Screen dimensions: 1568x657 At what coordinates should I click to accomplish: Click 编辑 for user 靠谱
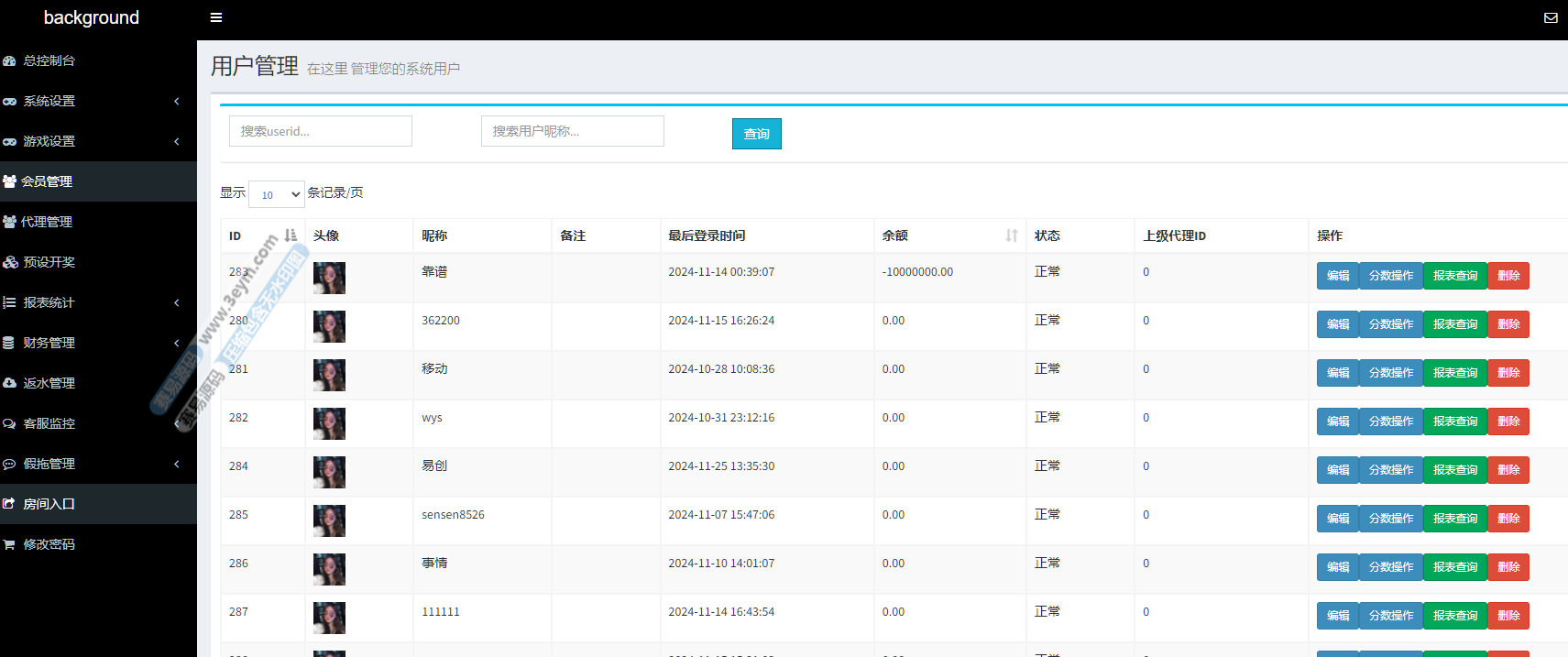(1337, 276)
